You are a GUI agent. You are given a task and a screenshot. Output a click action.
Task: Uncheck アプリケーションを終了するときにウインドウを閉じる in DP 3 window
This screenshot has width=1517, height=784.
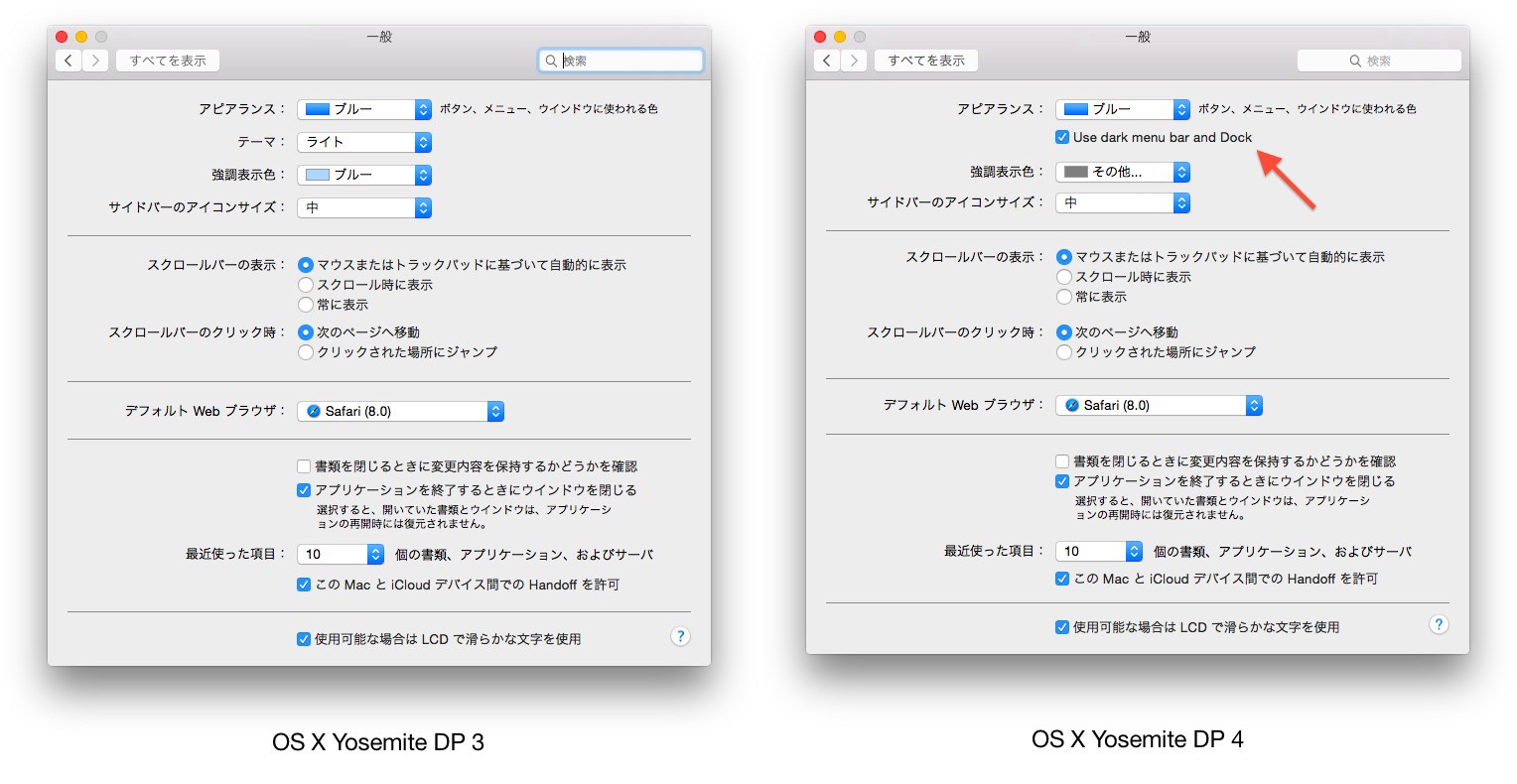304,490
